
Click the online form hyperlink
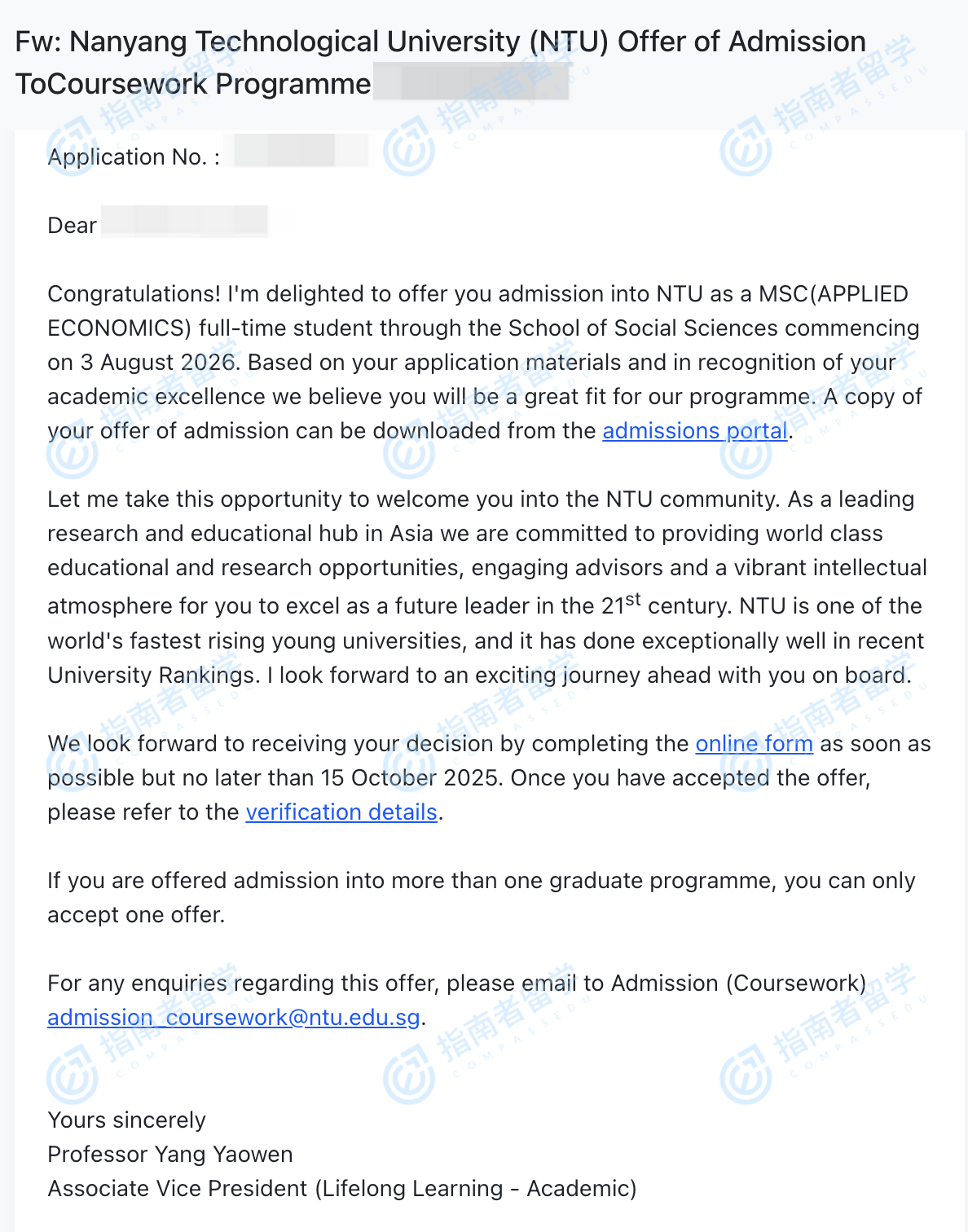[754, 744]
